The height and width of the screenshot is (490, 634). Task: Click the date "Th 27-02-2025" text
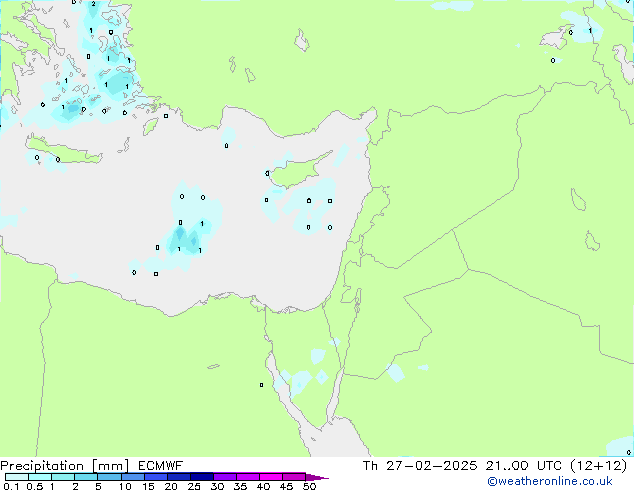pyautogui.click(x=420, y=466)
